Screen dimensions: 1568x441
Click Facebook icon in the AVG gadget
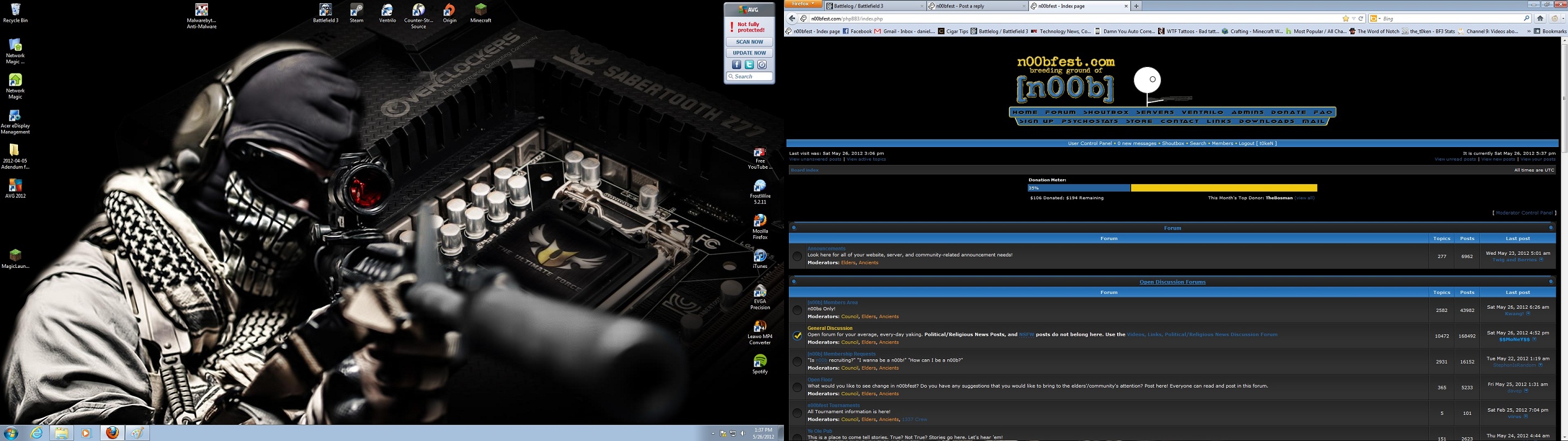click(737, 65)
